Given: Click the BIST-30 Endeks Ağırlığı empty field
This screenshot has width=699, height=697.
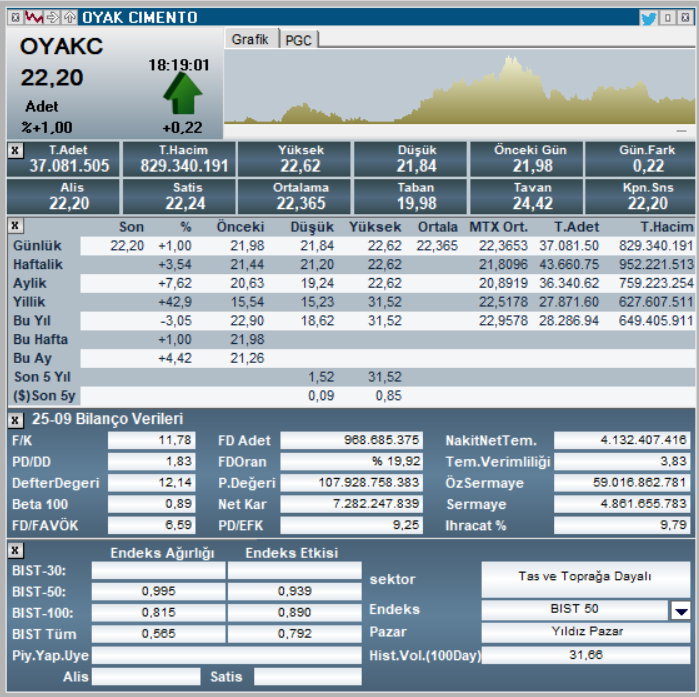Looking at the screenshot, I should point(158,571).
